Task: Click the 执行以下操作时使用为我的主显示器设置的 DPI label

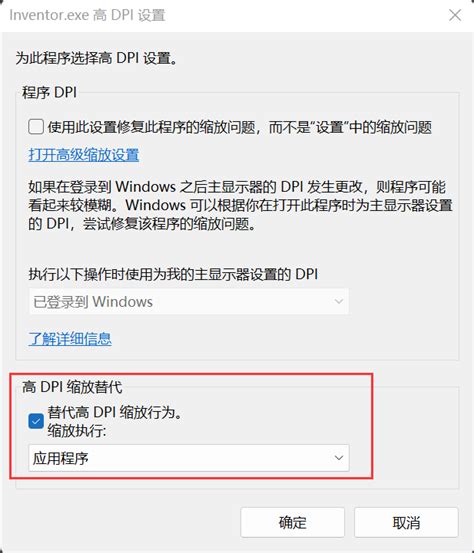Action: 173,274
